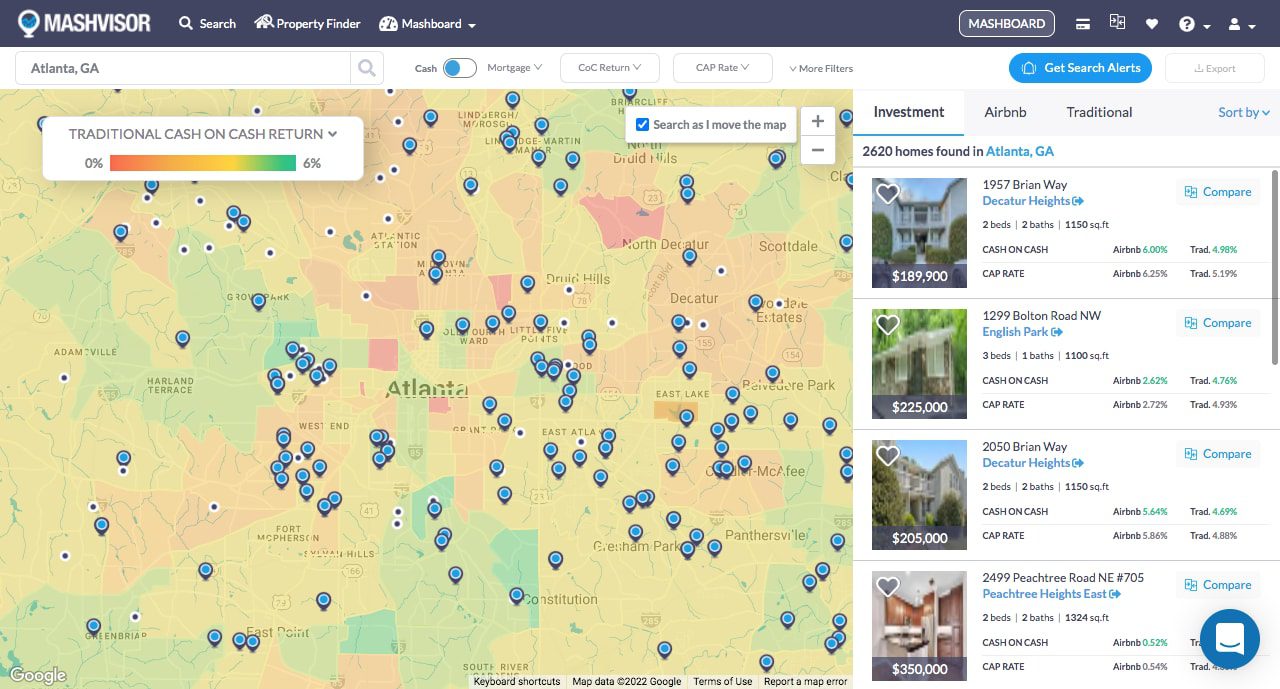Open the payment card icon in top bar
Viewport: 1280px width, 689px height.
click(1082, 23)
